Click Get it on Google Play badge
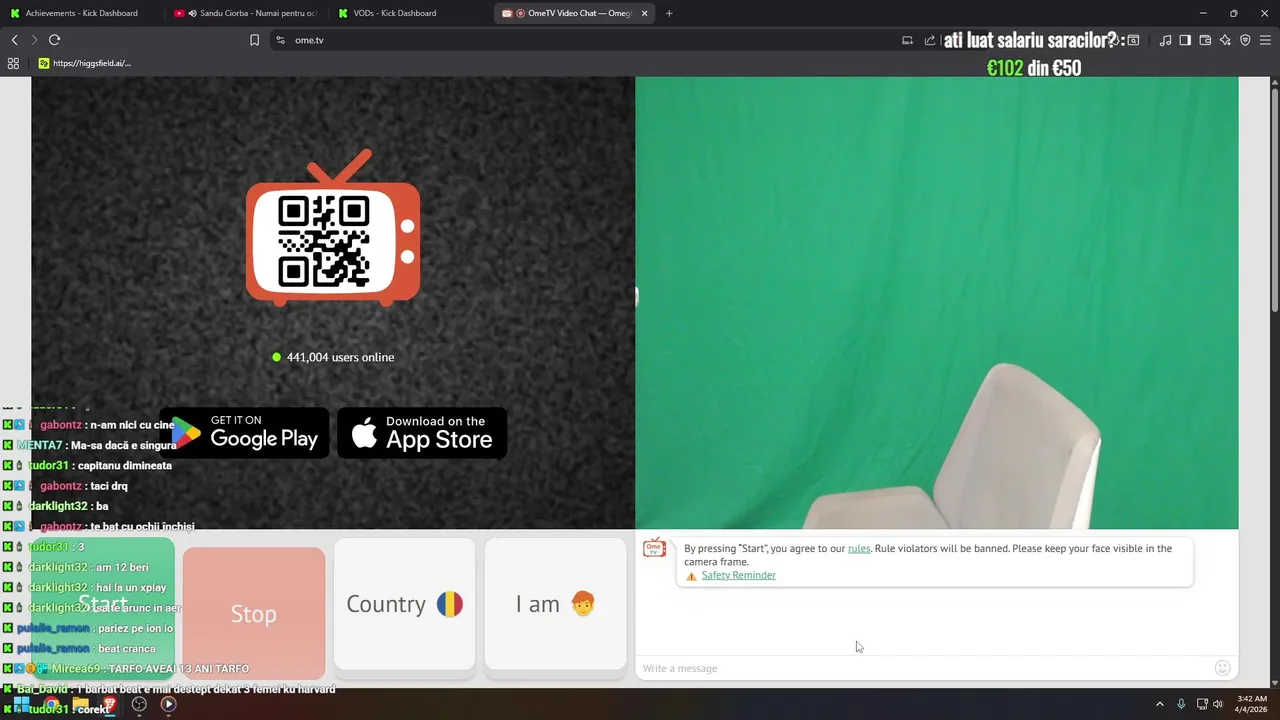Viewport: 1280px width, 720px height. pyautogui.click(x=244, y=432)
